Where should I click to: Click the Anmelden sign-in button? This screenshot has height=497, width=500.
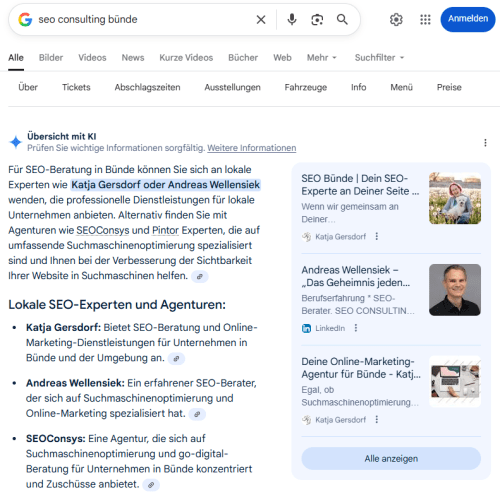(468, 19)
